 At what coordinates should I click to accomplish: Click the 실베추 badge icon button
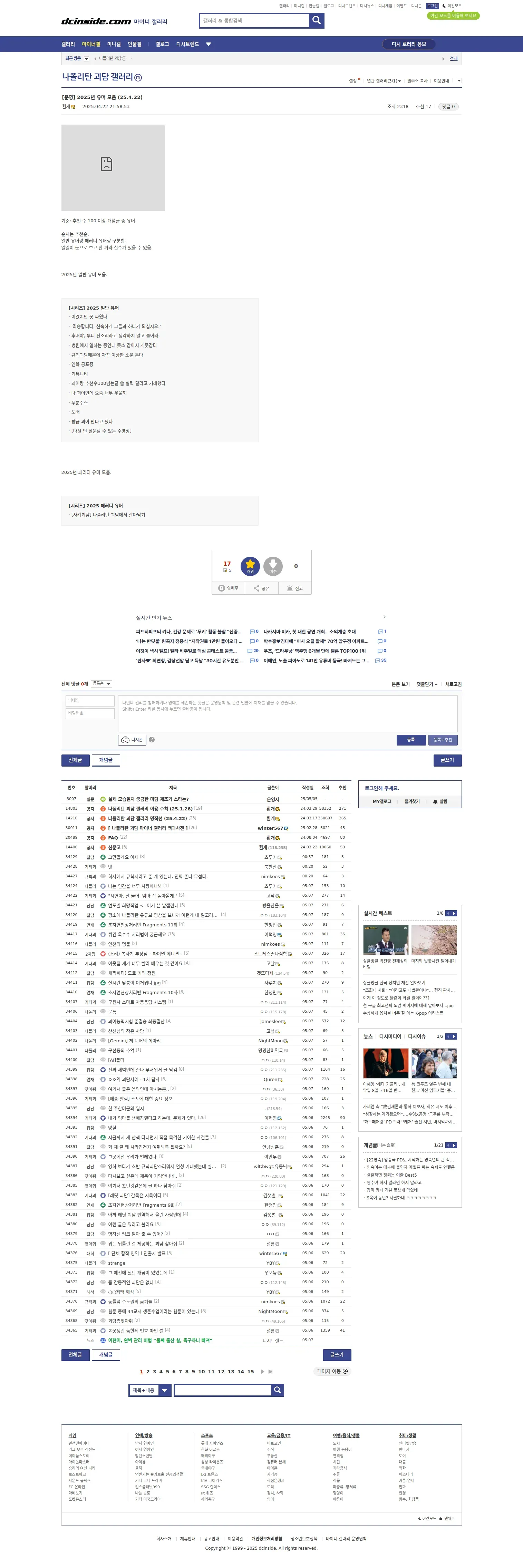[x=228, y=588]
